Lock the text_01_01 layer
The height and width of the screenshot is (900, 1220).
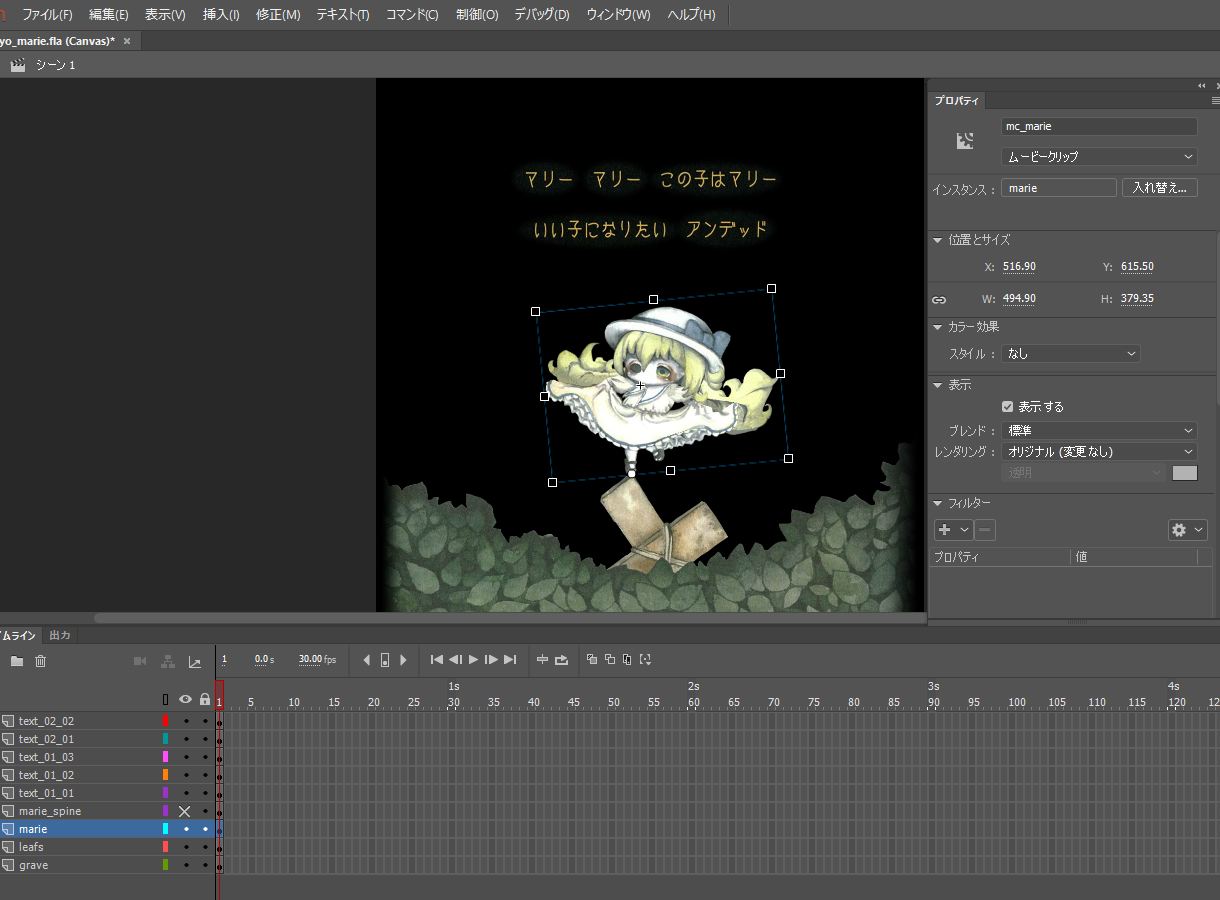[x=205, y=793]
